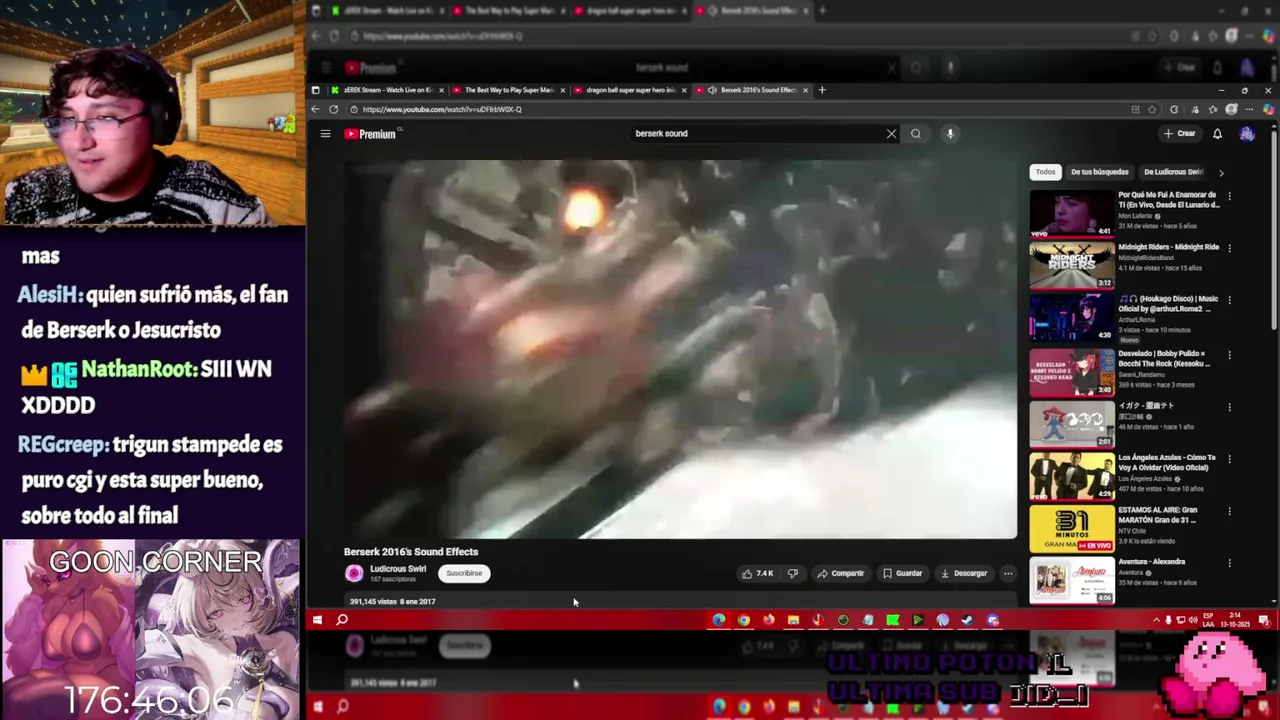Open the more actions ellipsis under video
1280x720 pixels.
tap(1008, 573)
